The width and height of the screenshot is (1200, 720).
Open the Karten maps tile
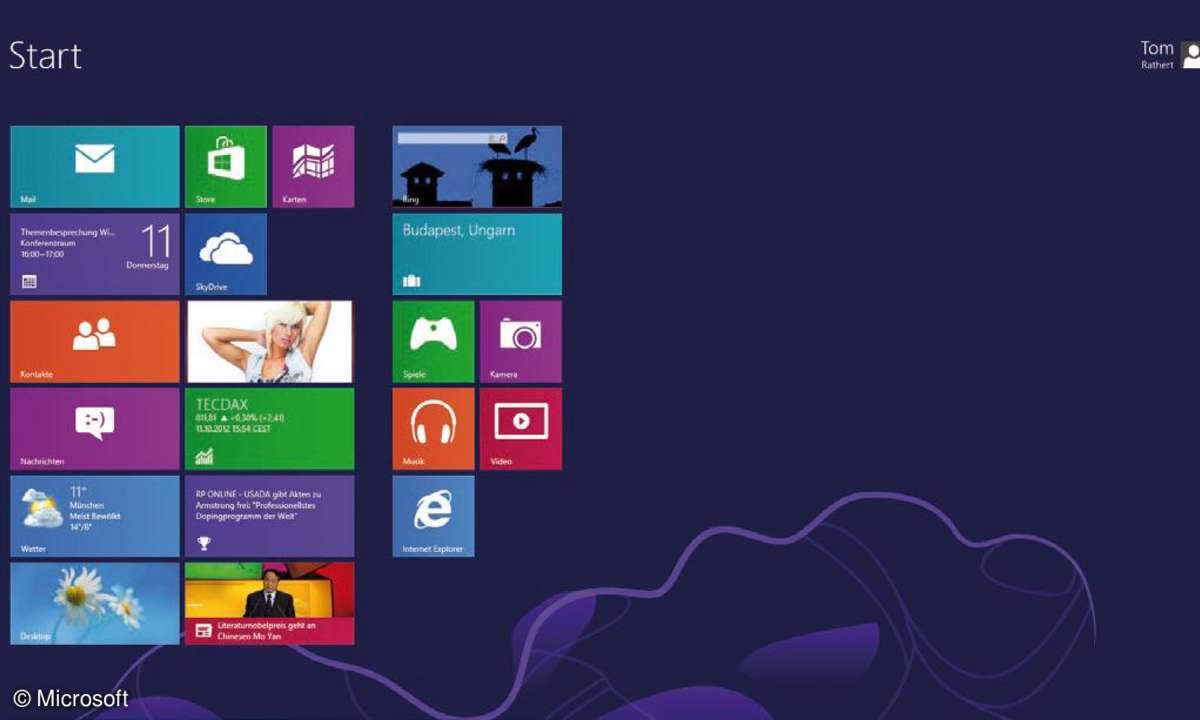point(313,166)
